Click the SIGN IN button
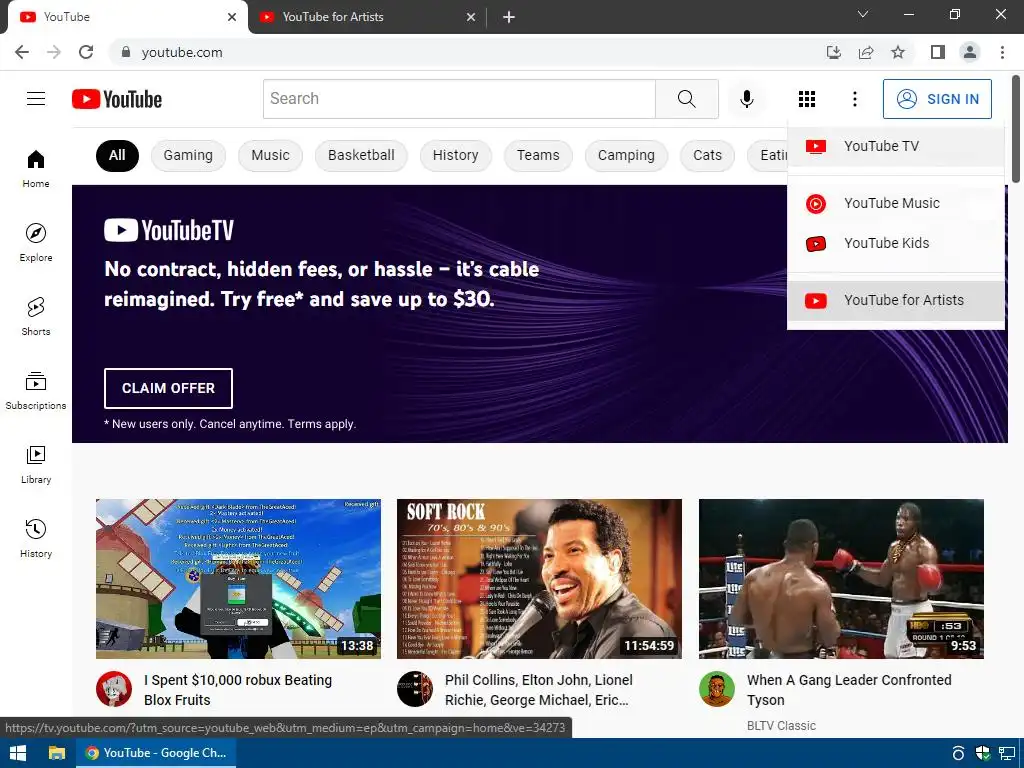The width and height of the screenshot is (1024, 768). coord(937,99)
